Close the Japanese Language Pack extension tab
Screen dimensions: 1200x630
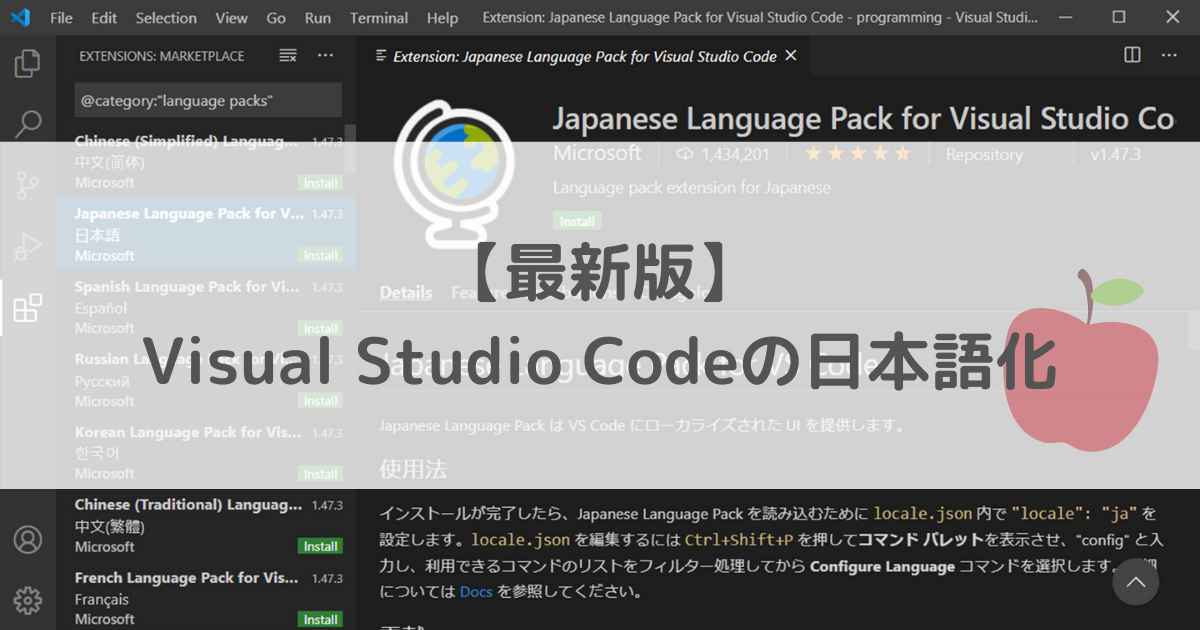coord(791,56)
